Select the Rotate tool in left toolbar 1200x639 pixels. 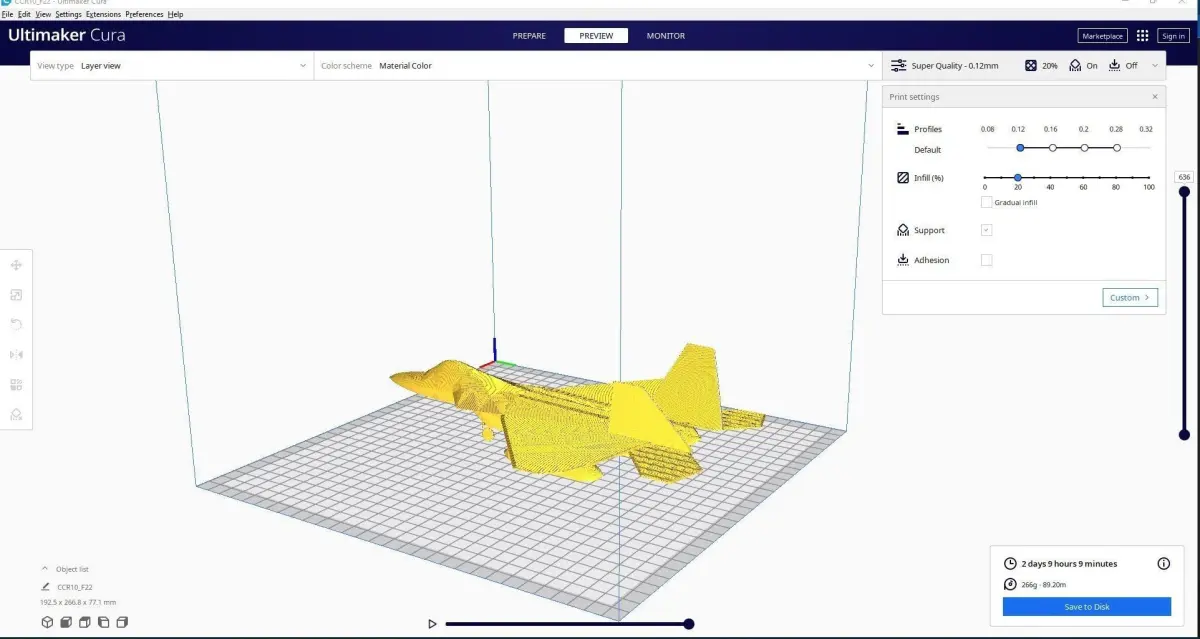(x=16, y=325)
